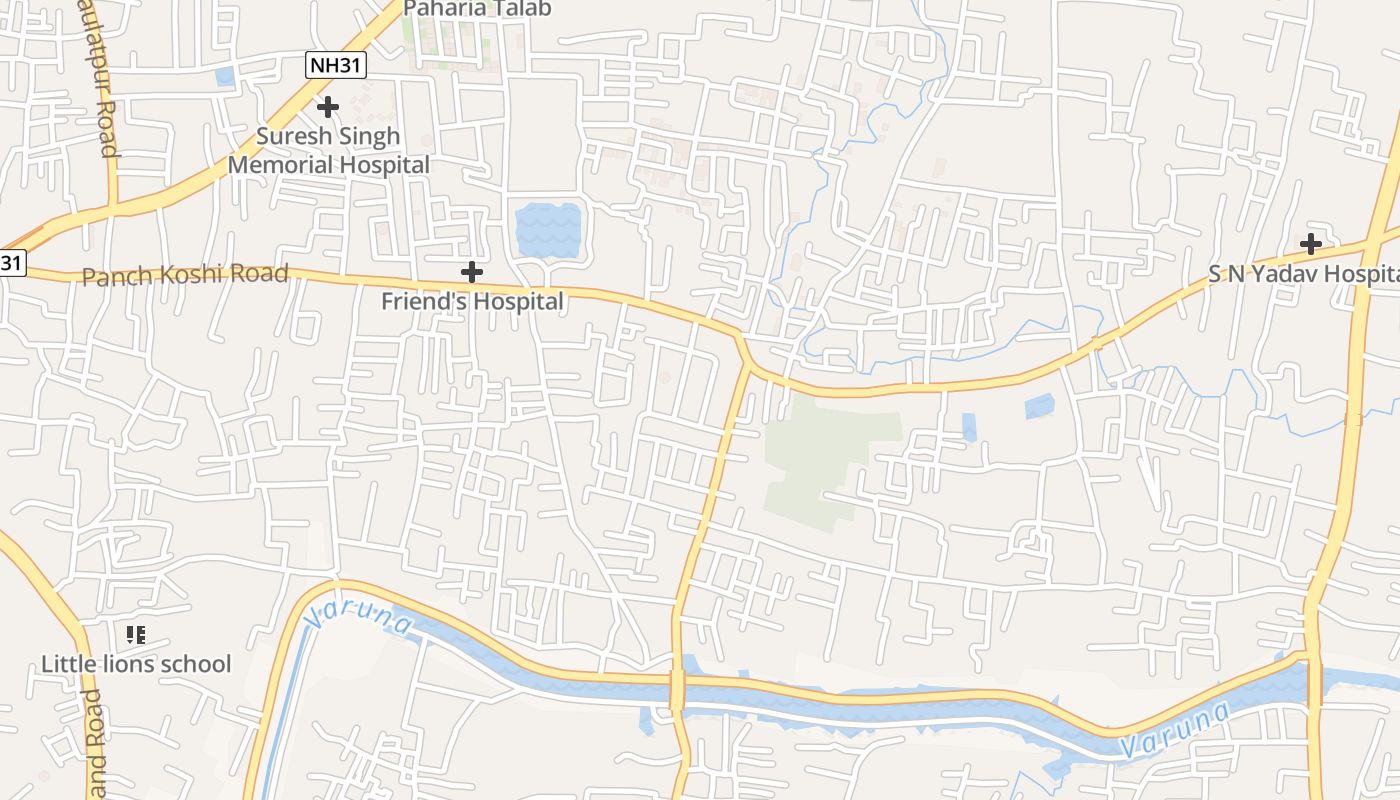Click the Little lions school icon
Screen dimensions: 1400x800
coord(136,634)
